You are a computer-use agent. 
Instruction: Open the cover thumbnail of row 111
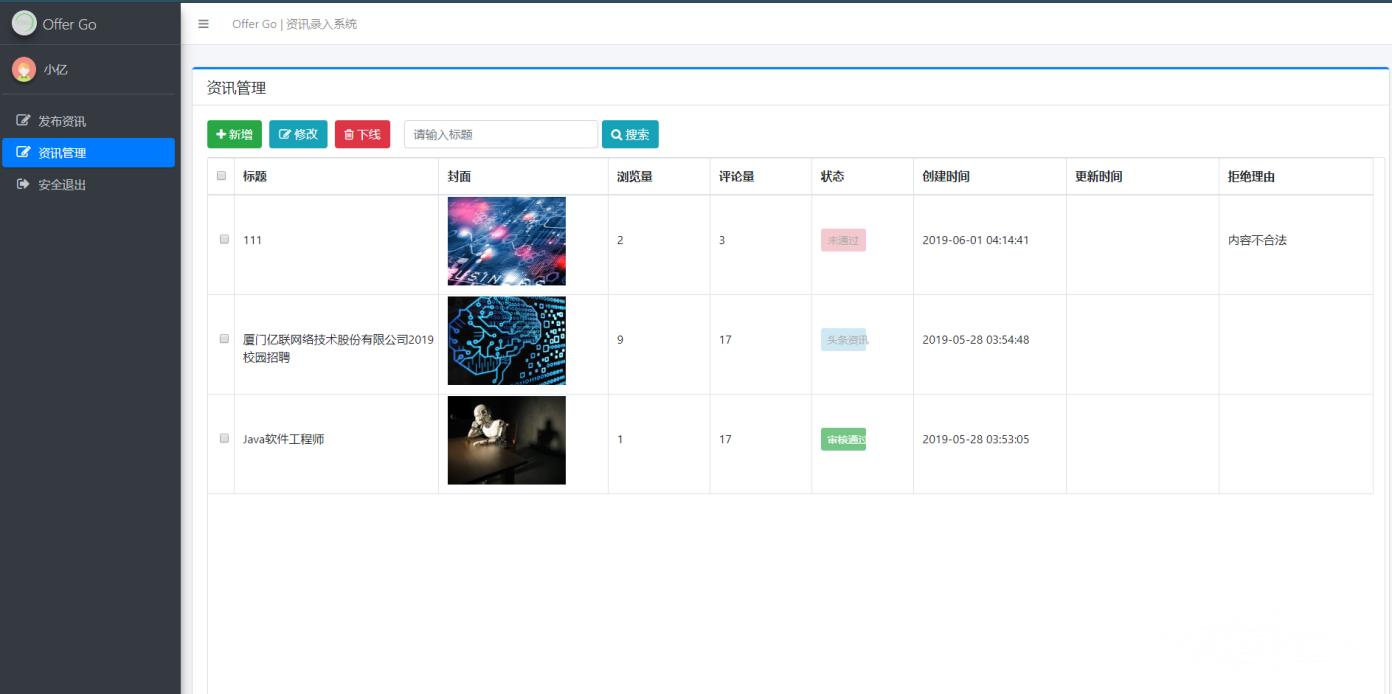506,240
